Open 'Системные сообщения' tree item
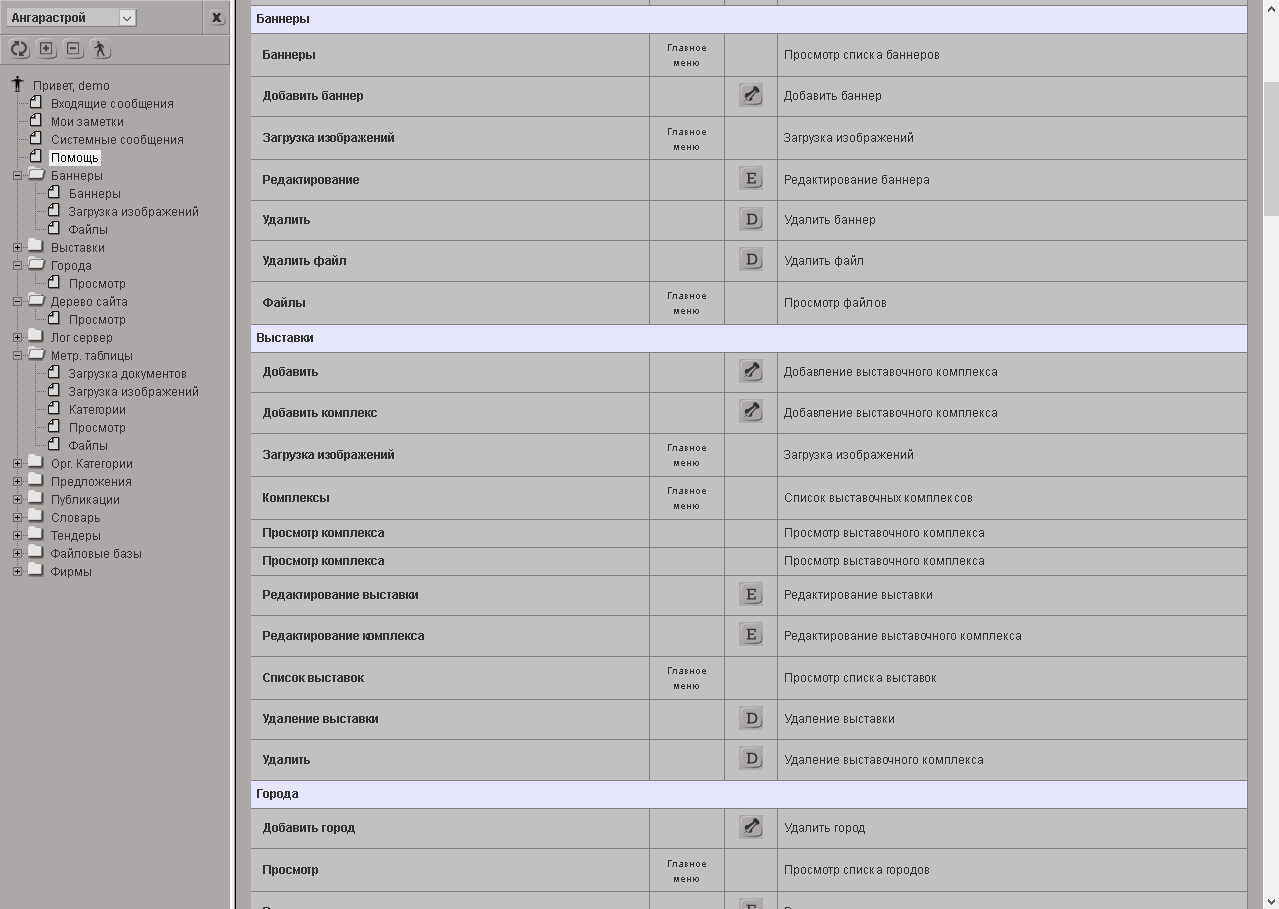The height and width of the screenshot is (909, 1279). 117,140
